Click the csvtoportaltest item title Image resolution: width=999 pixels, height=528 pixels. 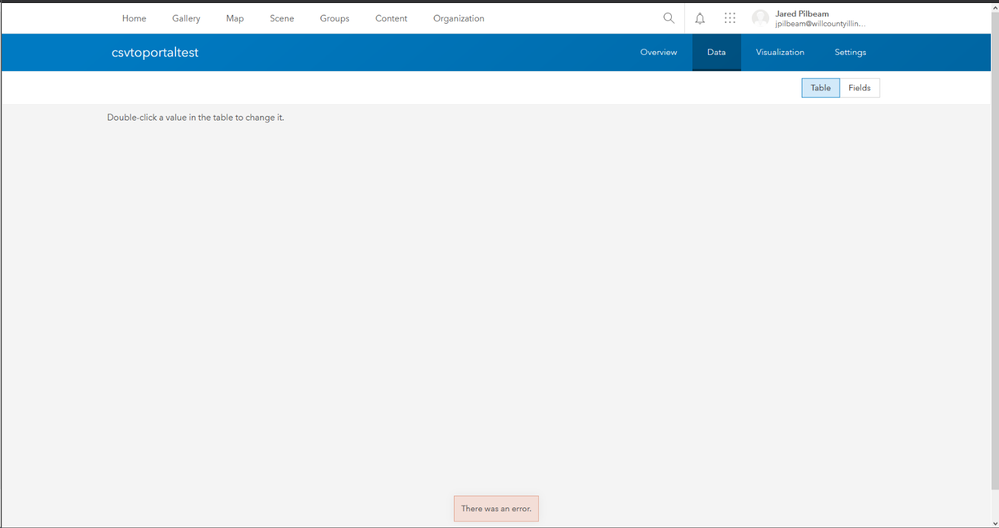click(155, 52)
